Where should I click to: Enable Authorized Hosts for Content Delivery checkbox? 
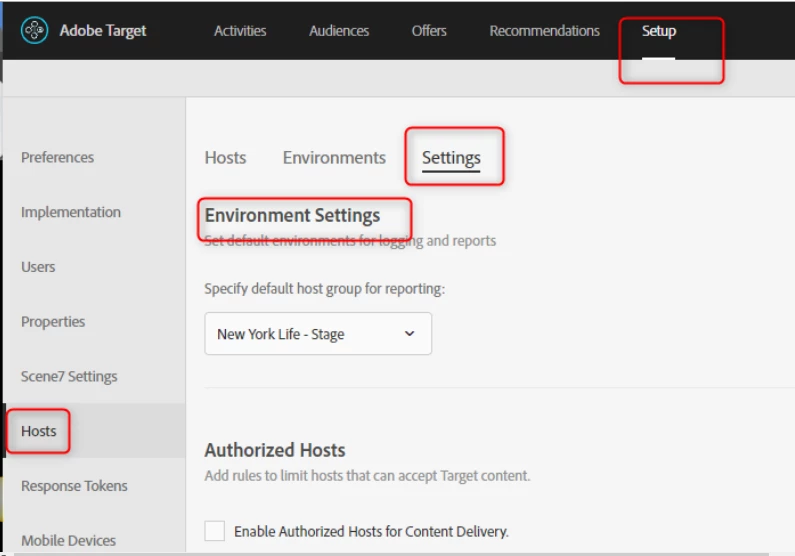point(214,531)
